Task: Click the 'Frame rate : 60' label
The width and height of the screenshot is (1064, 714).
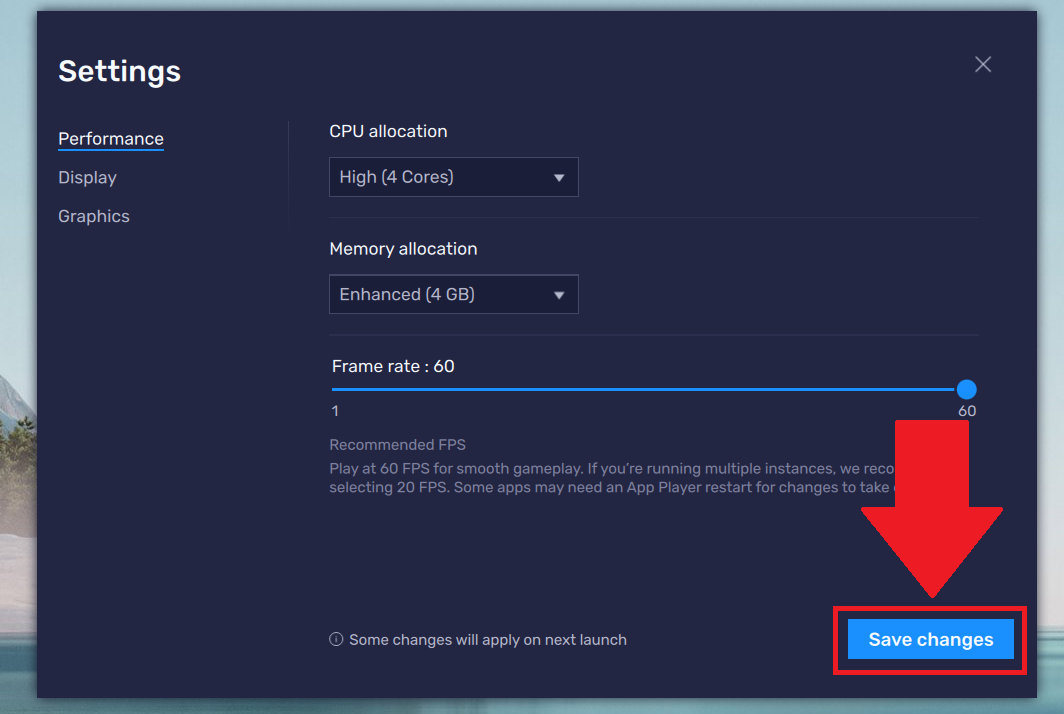Action: point(393,366)
